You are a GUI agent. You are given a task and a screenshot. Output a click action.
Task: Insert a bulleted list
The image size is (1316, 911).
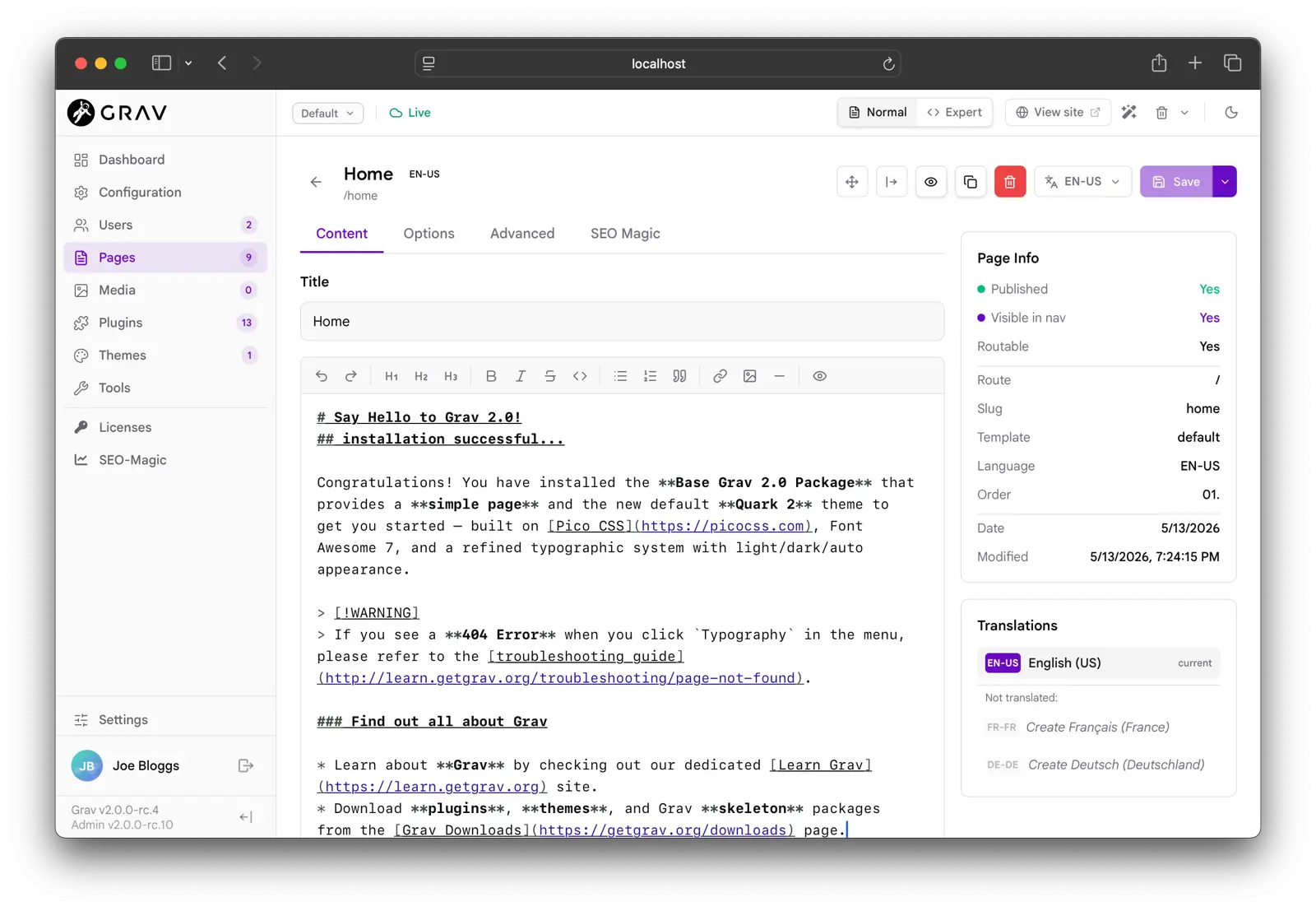point(620,376)
